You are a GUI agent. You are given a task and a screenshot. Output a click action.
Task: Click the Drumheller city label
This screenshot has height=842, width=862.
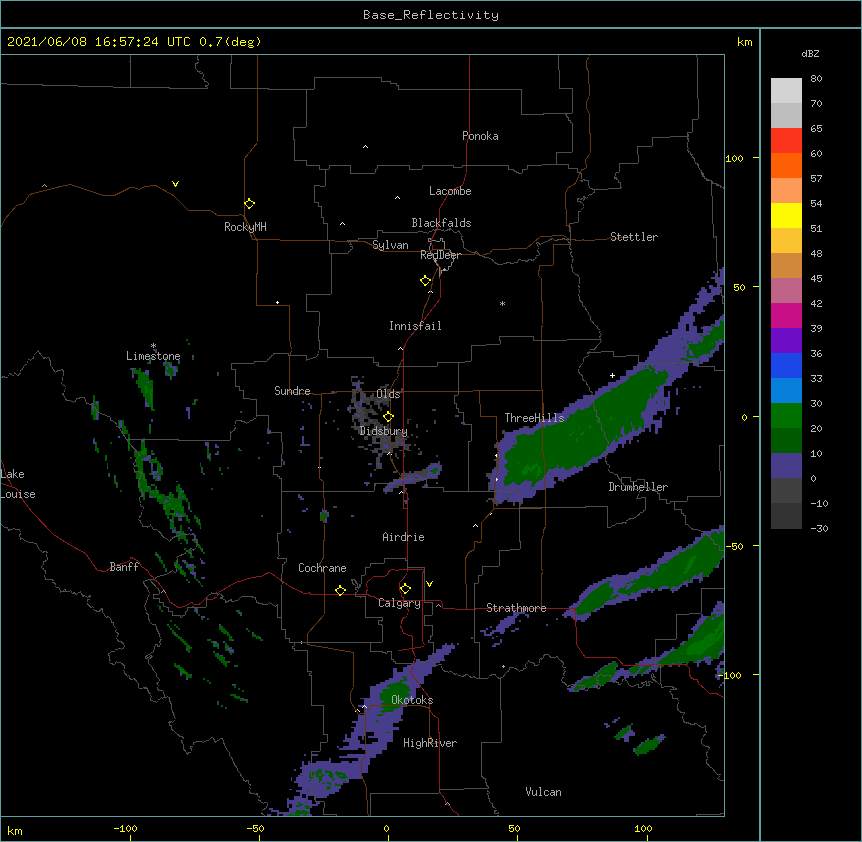pyautogui.click(x=638, y=487)
